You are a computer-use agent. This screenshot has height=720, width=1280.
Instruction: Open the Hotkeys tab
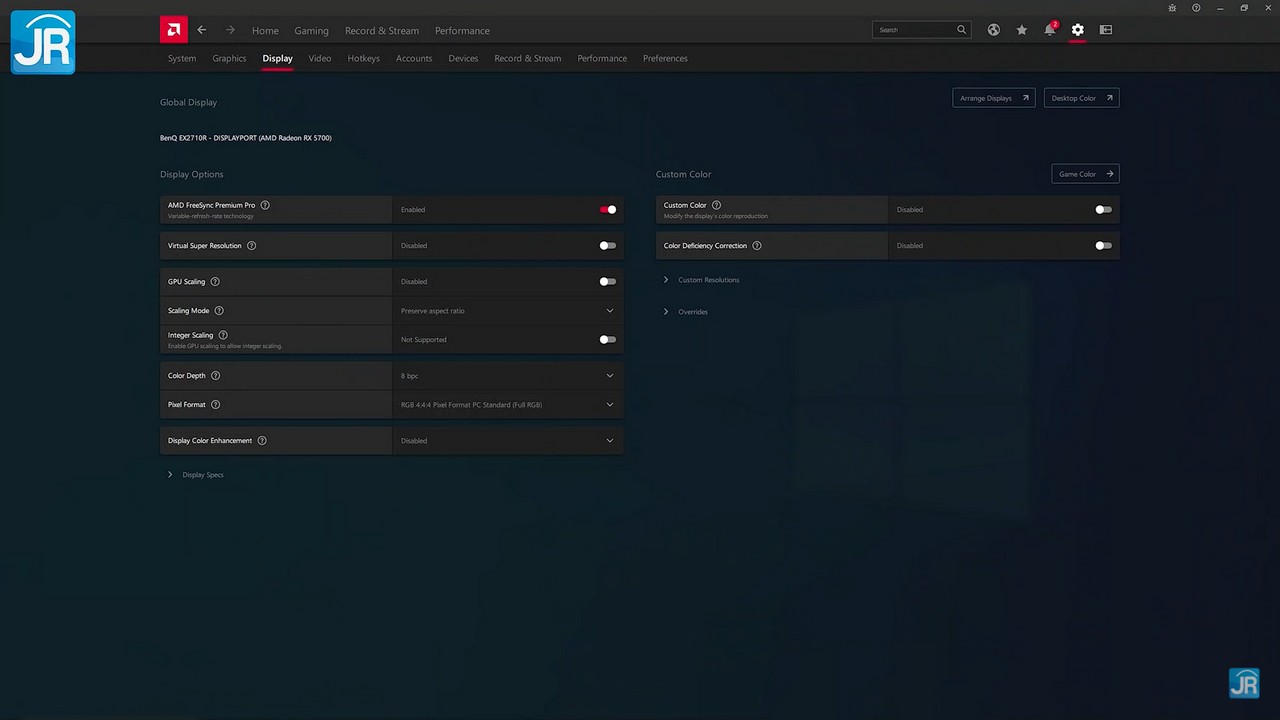[x=363, y=58]
